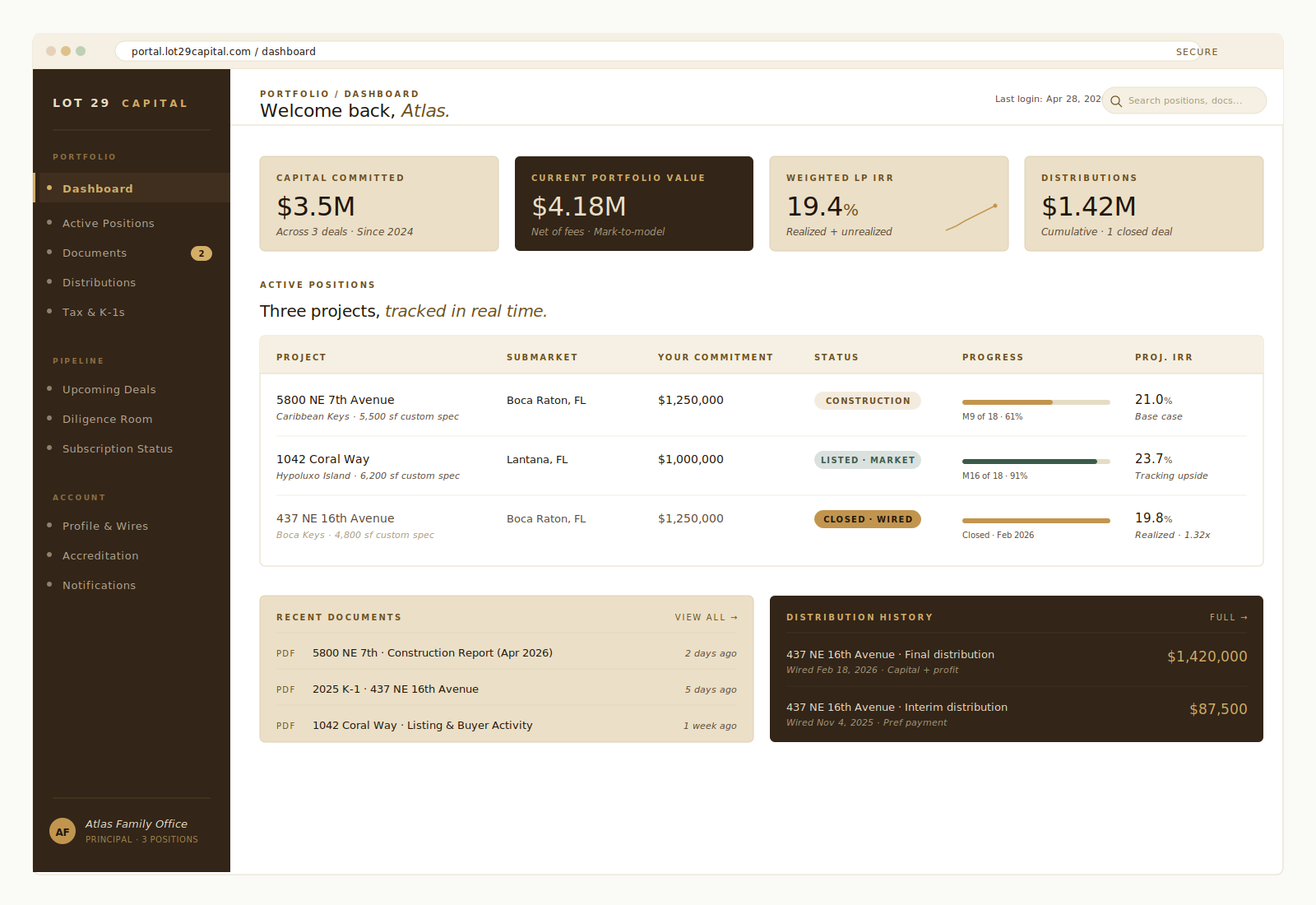Select the Capital Committed $3.5M card
The height and width of the screenshot is (905, 1316).
point(379,203)
